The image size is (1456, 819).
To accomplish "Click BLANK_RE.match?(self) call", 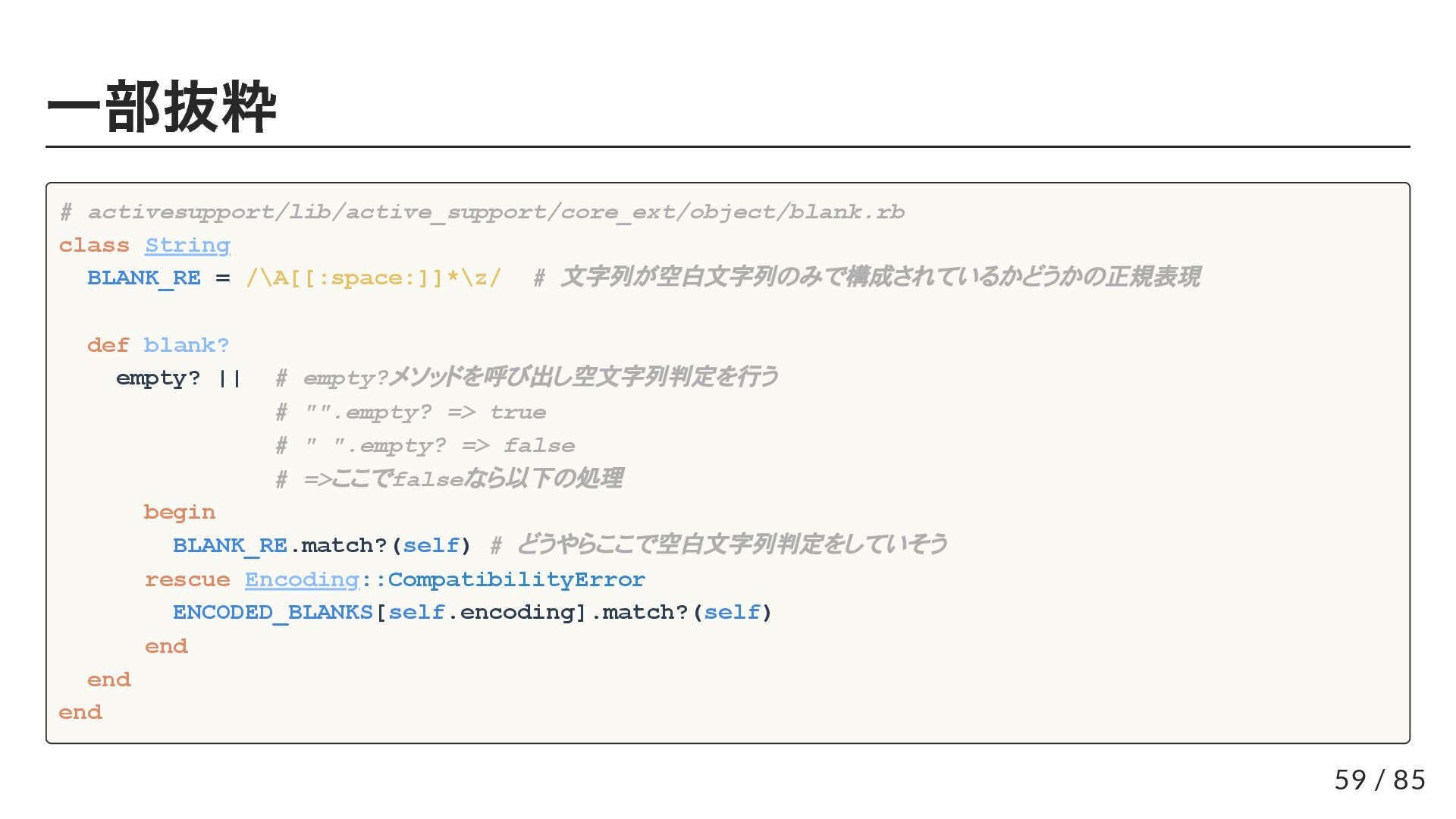I will point(322,545).
